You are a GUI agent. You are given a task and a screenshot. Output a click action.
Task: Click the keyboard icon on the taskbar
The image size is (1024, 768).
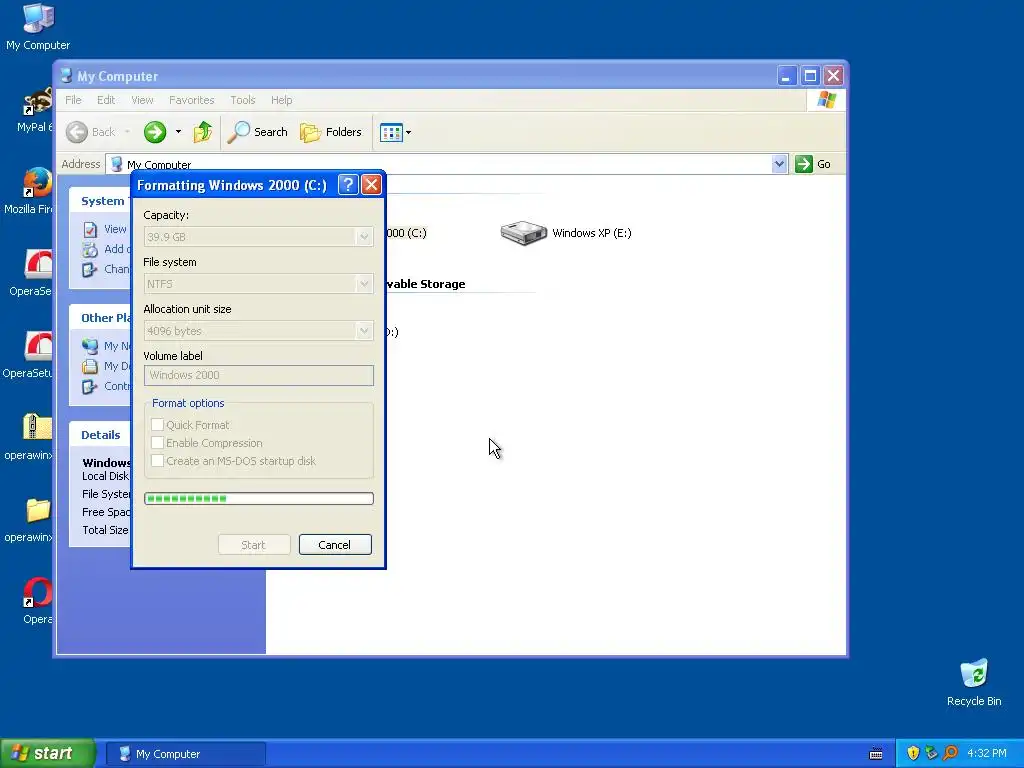click(876, 754)
